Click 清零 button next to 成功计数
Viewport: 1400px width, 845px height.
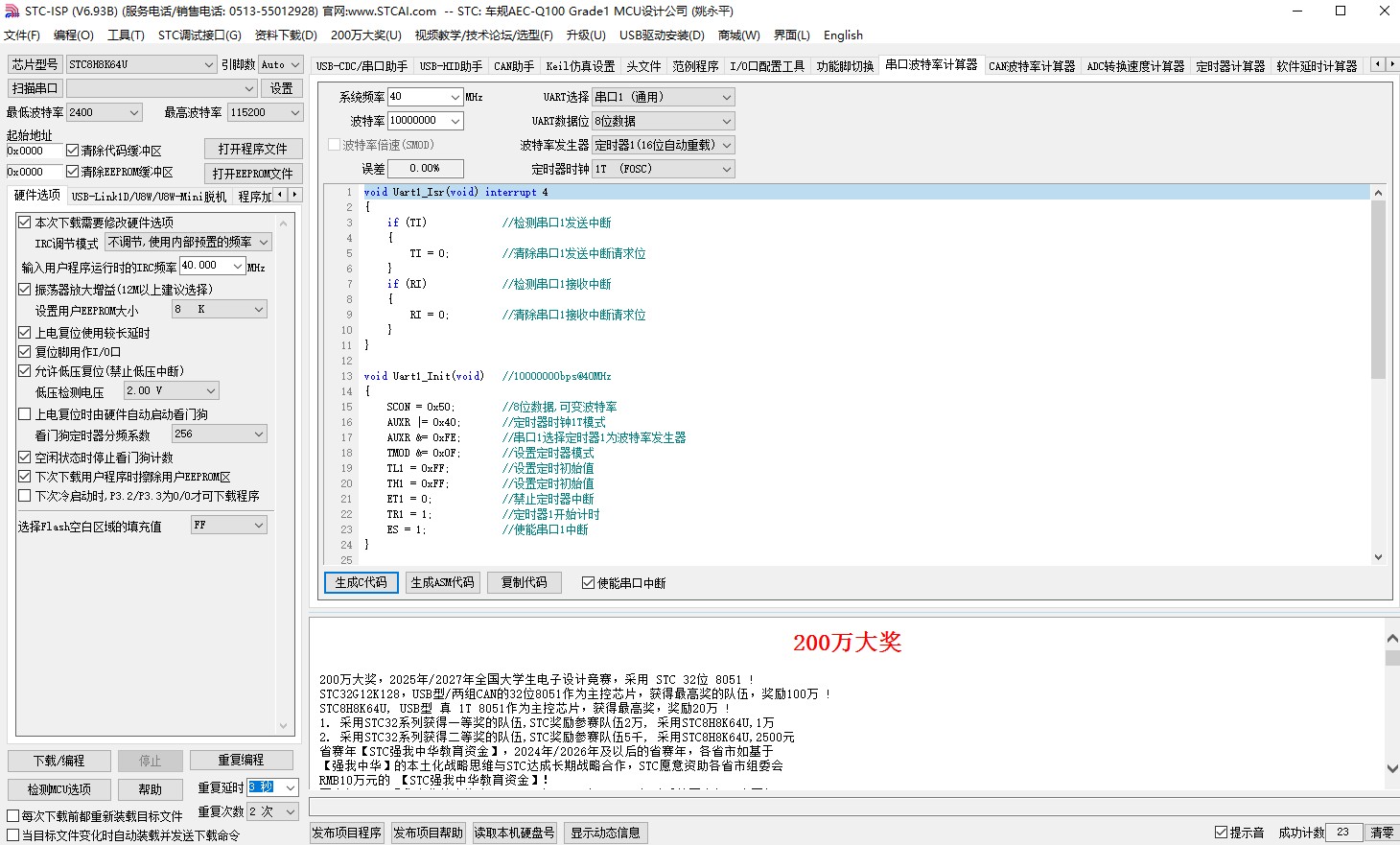click(1382, 833)
